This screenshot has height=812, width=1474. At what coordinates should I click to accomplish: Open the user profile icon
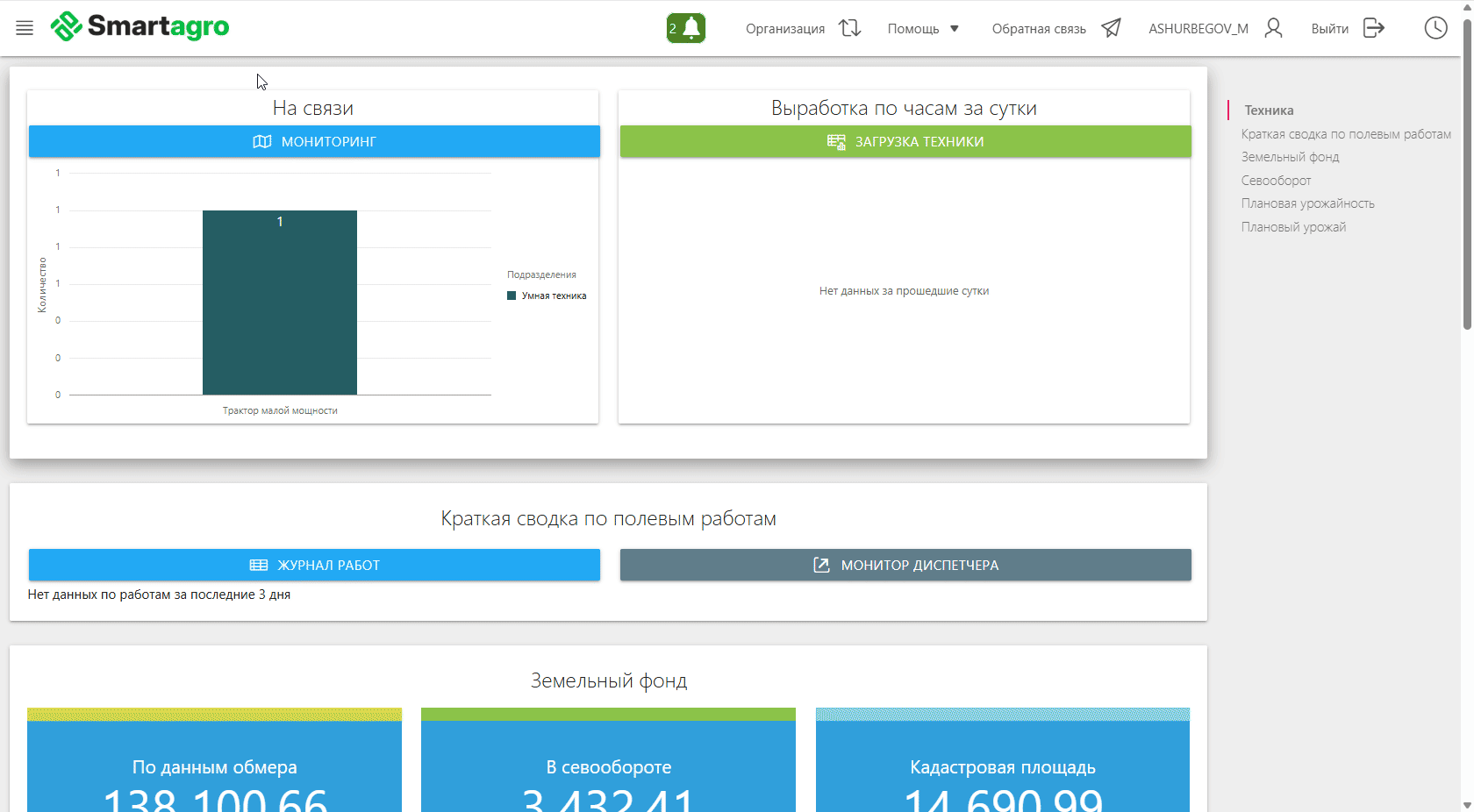tap(1273, 28)
